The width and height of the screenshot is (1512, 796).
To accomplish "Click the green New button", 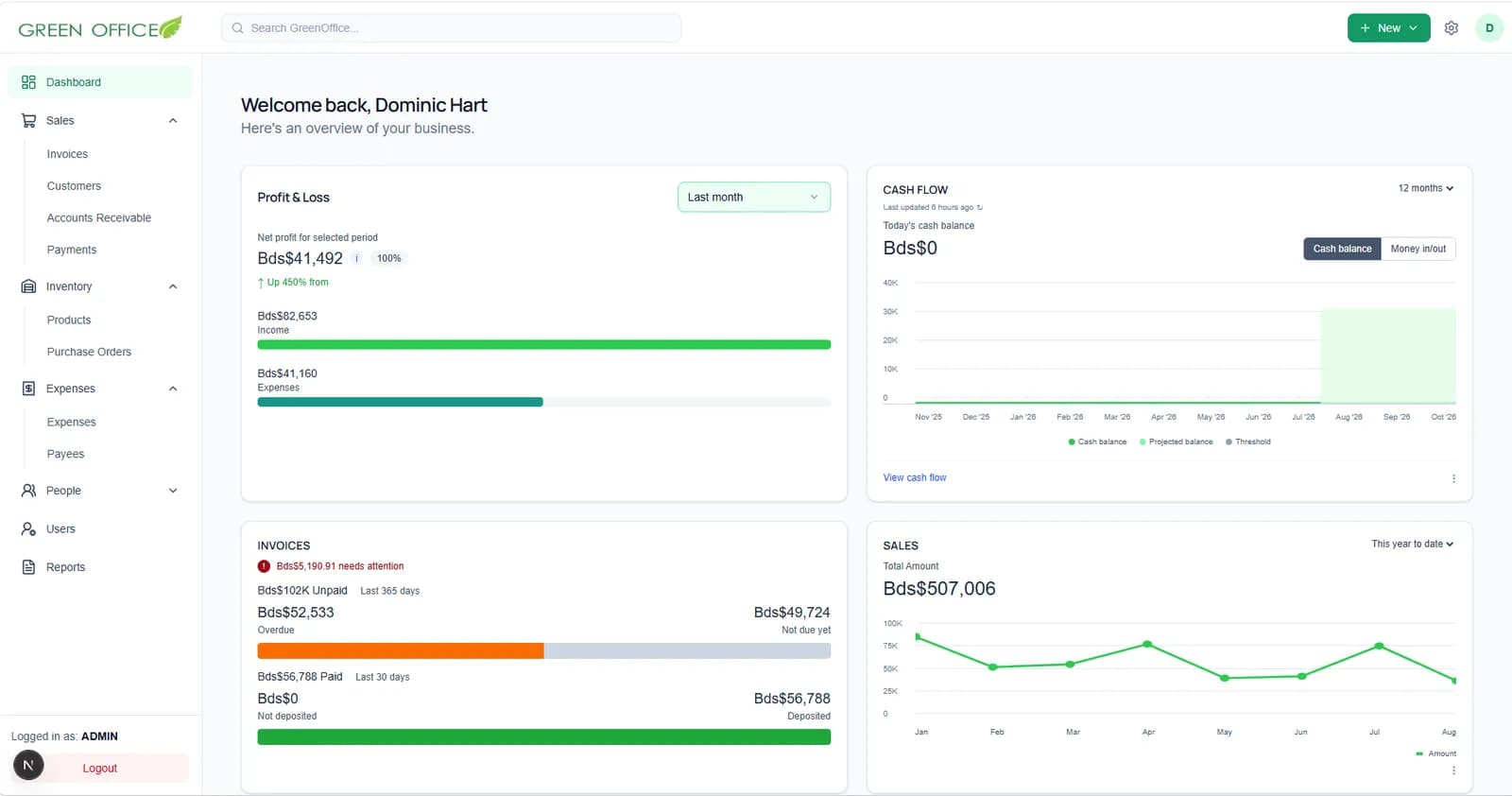I will point(1388,28).
